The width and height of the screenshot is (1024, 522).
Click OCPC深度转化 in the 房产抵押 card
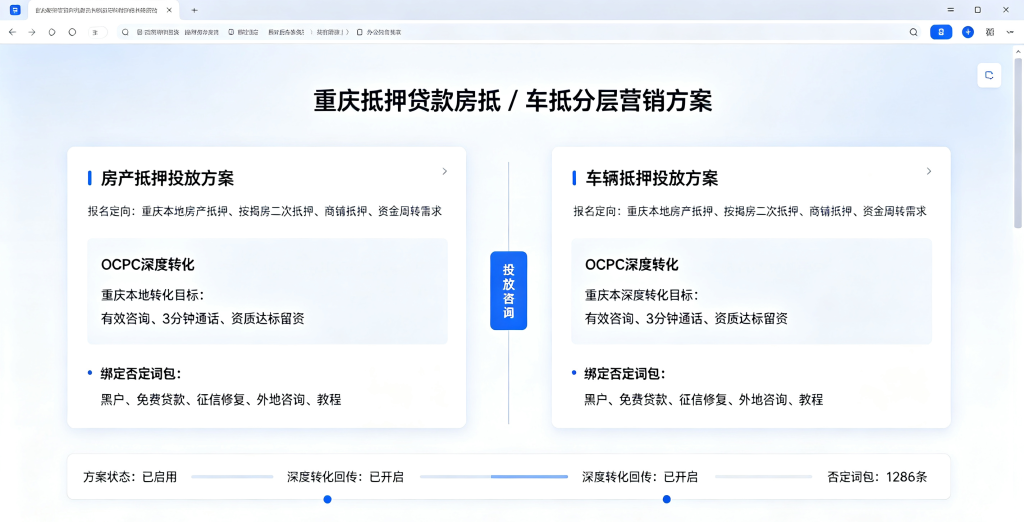[148, 265]
